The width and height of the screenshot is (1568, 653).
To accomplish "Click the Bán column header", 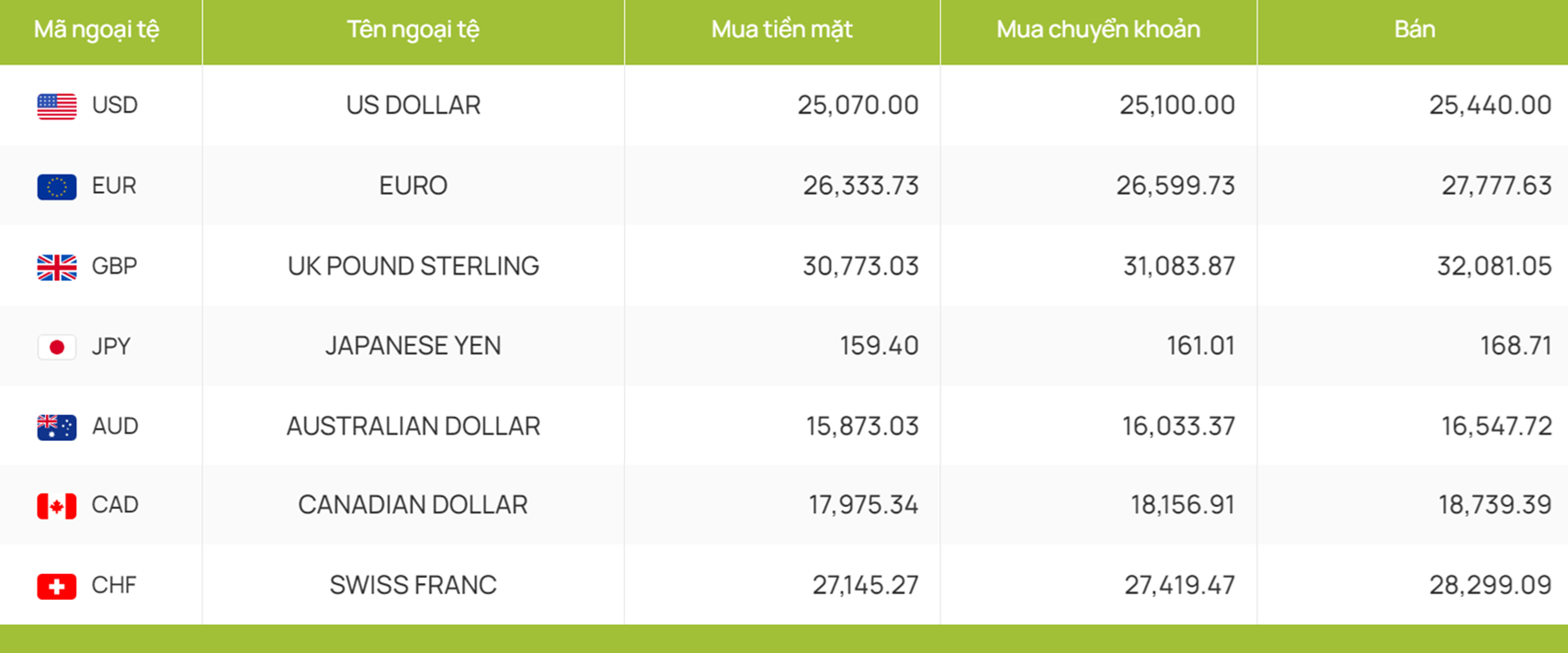I will coord(1414,29).
